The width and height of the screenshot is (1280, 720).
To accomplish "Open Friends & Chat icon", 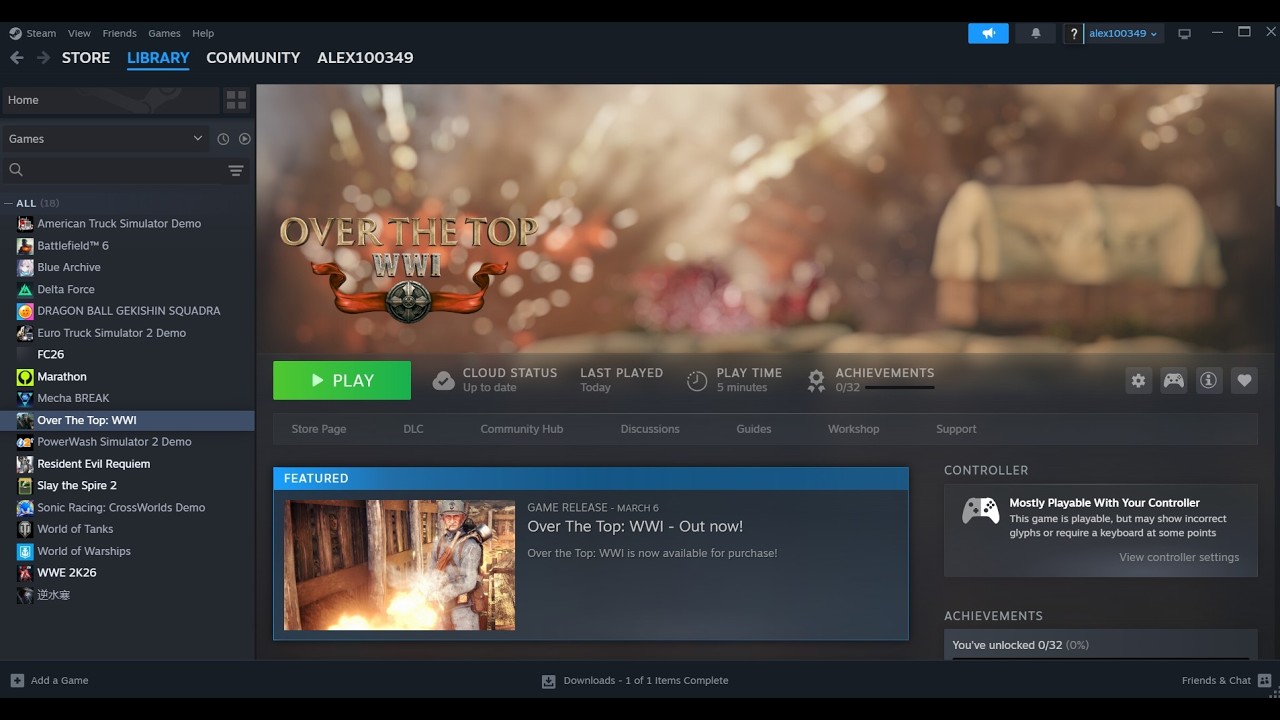I will coord(1264,680).
